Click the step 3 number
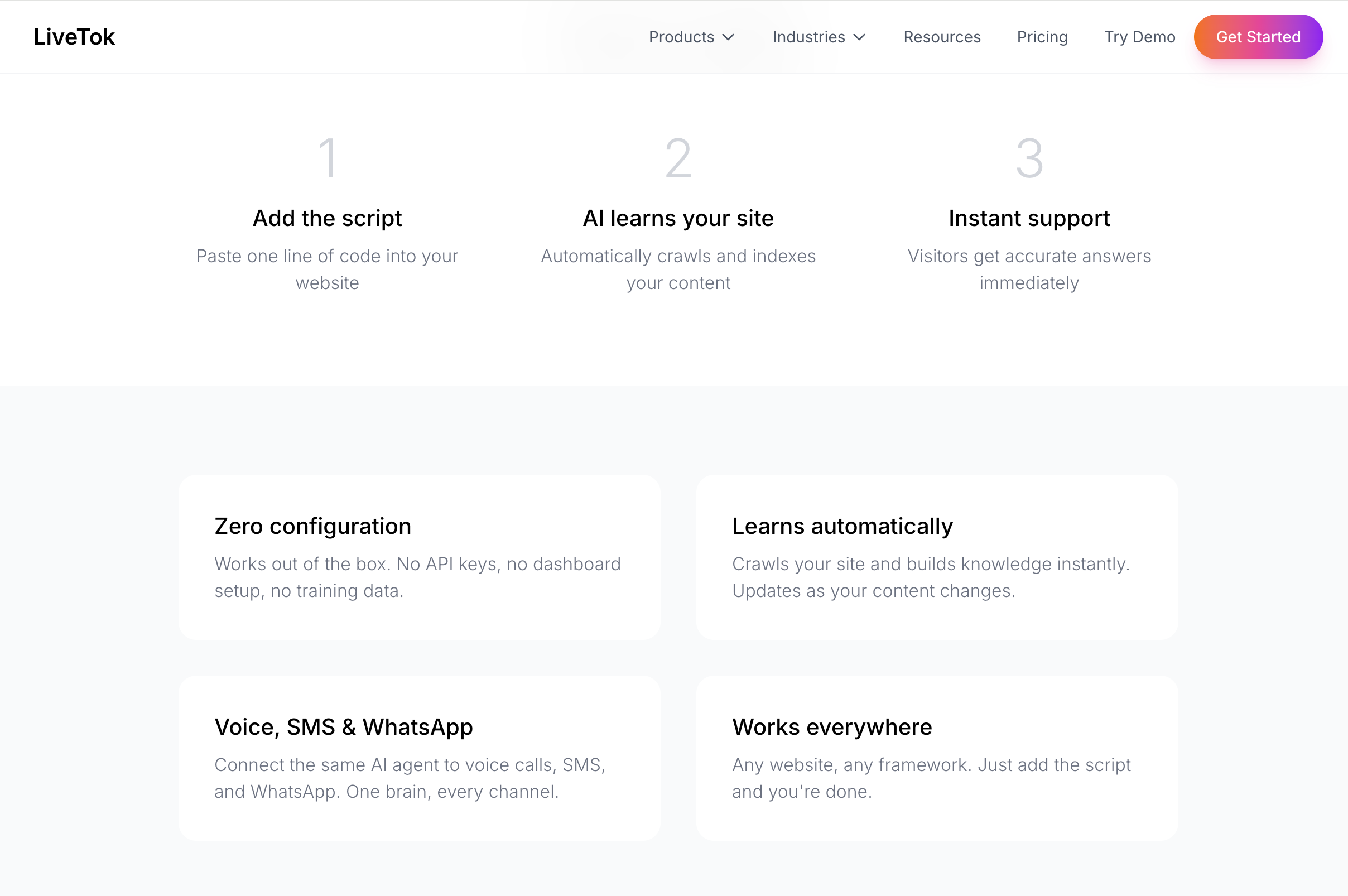The width and height of the screenshot is (1348, 896). pyautogui.click(x=1029, y=158)
